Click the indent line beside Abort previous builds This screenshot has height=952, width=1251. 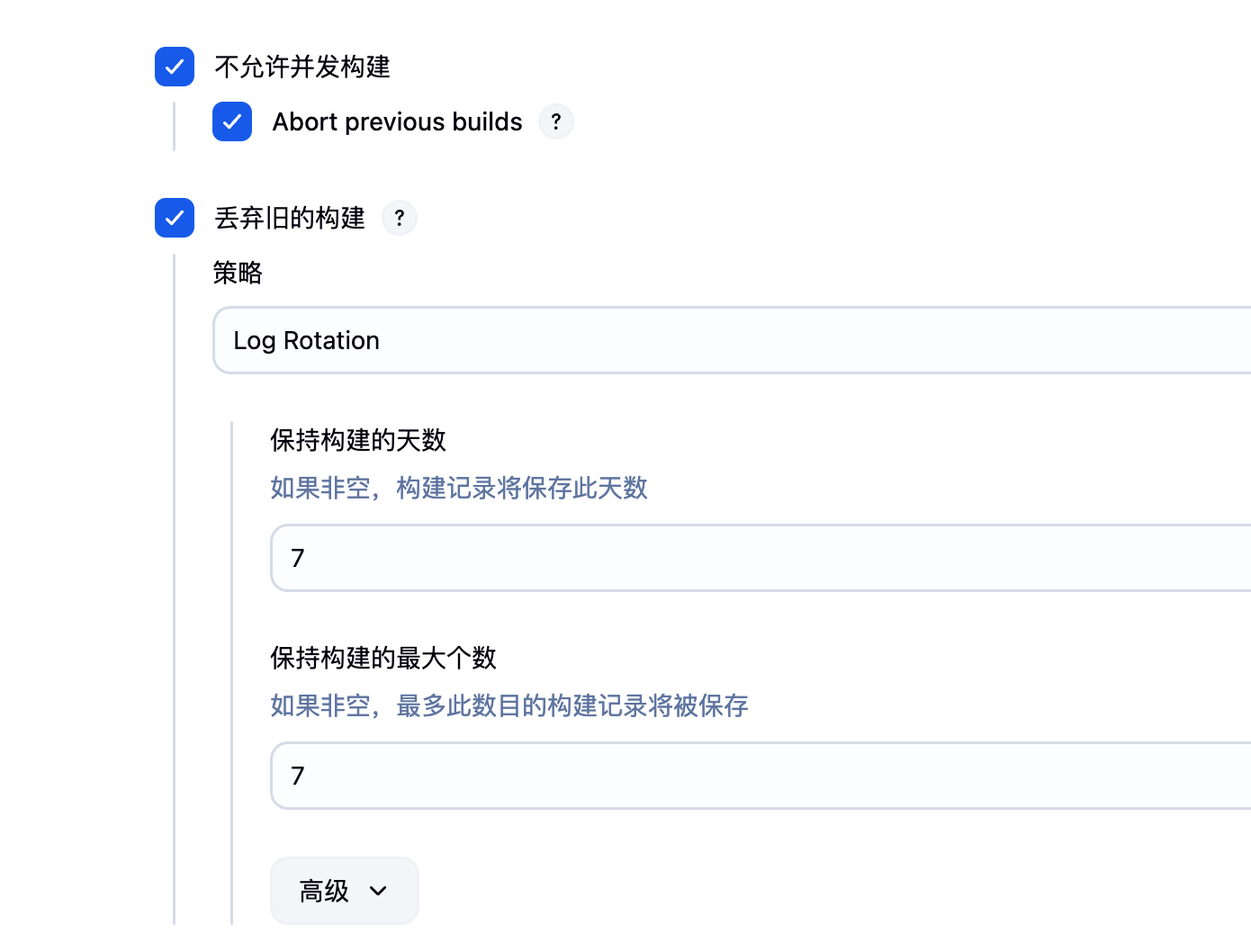174,126
